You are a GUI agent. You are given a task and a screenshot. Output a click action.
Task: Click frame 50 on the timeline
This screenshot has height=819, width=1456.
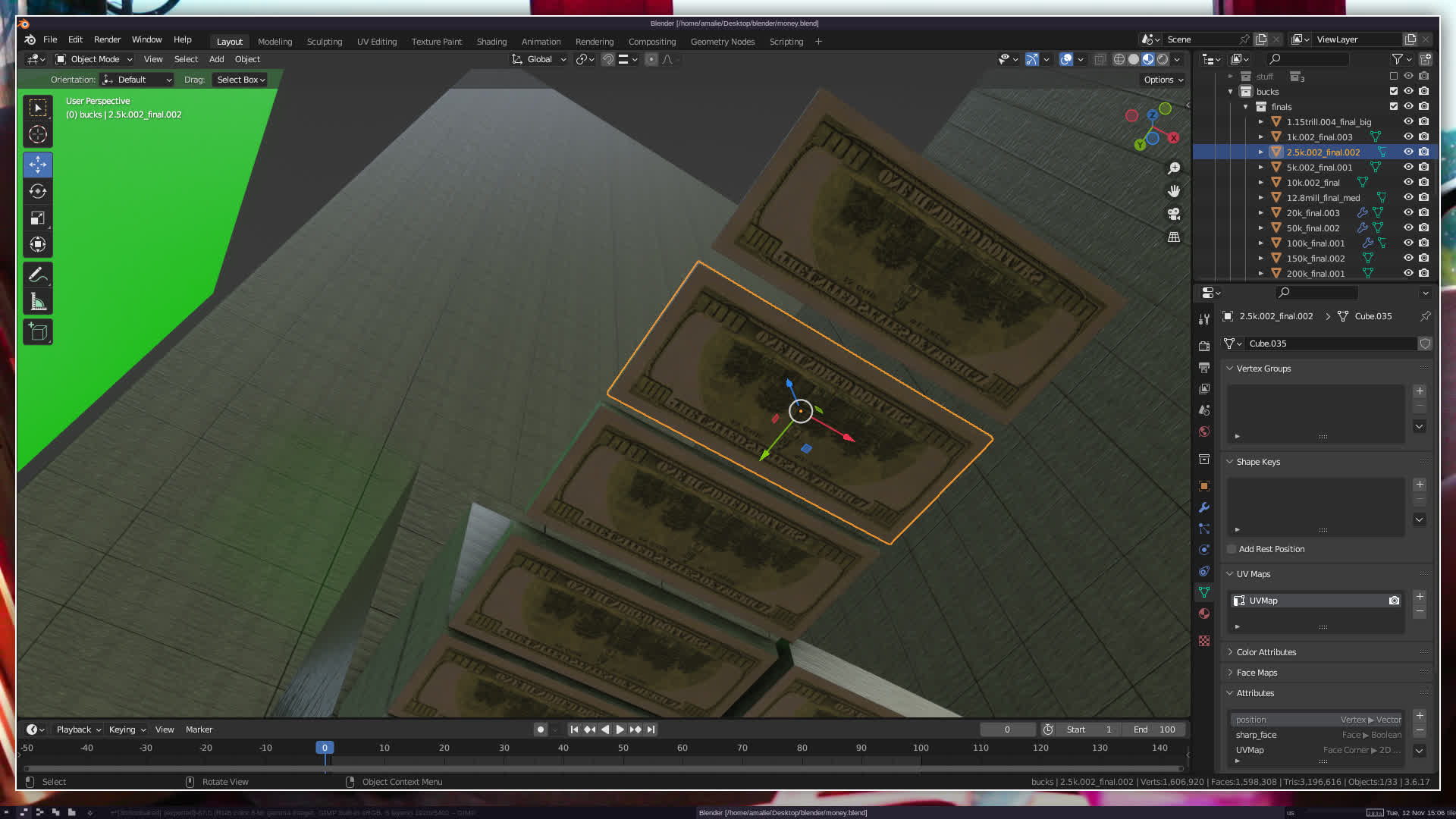[x=623, y=748]
